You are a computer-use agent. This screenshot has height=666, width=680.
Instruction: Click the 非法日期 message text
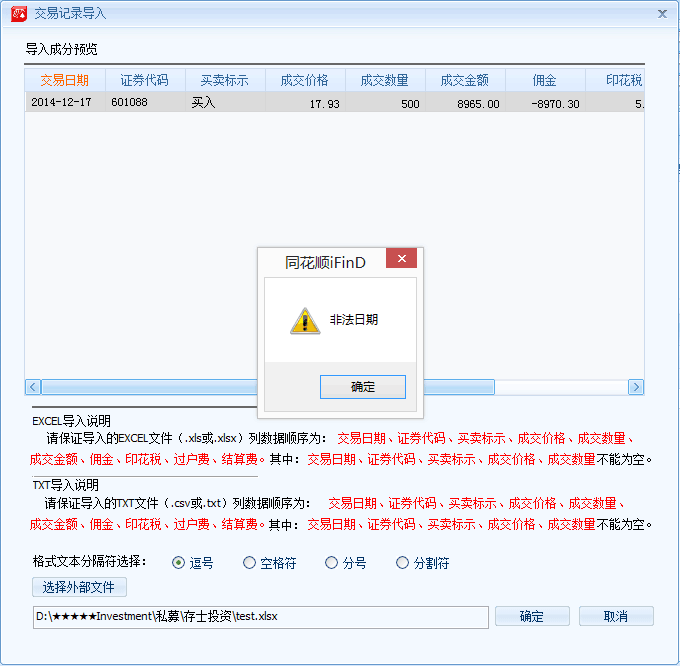click(354, 320)
